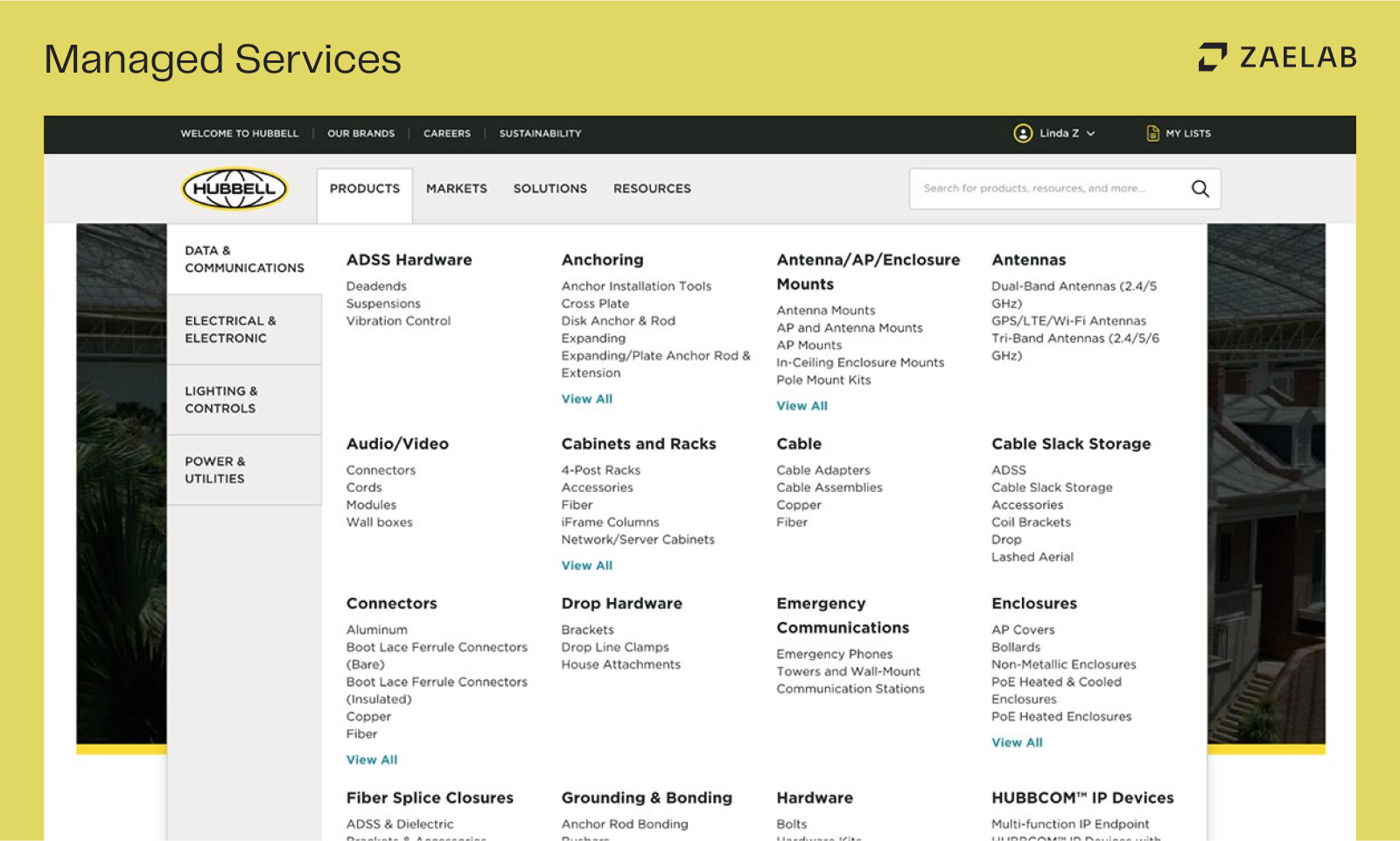Open the Sustainability link
This screenshot has width=1400, height=841.
pos(541,134)
